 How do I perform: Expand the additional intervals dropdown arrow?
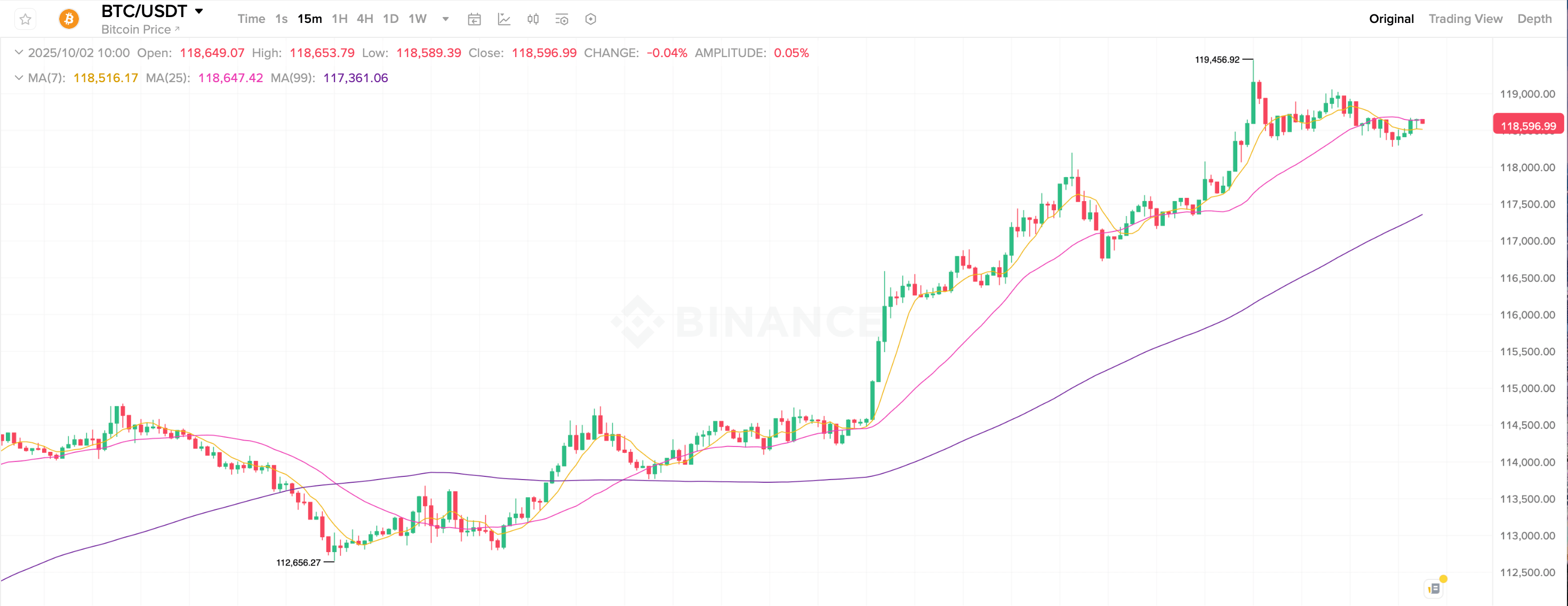tap(445, 19)
